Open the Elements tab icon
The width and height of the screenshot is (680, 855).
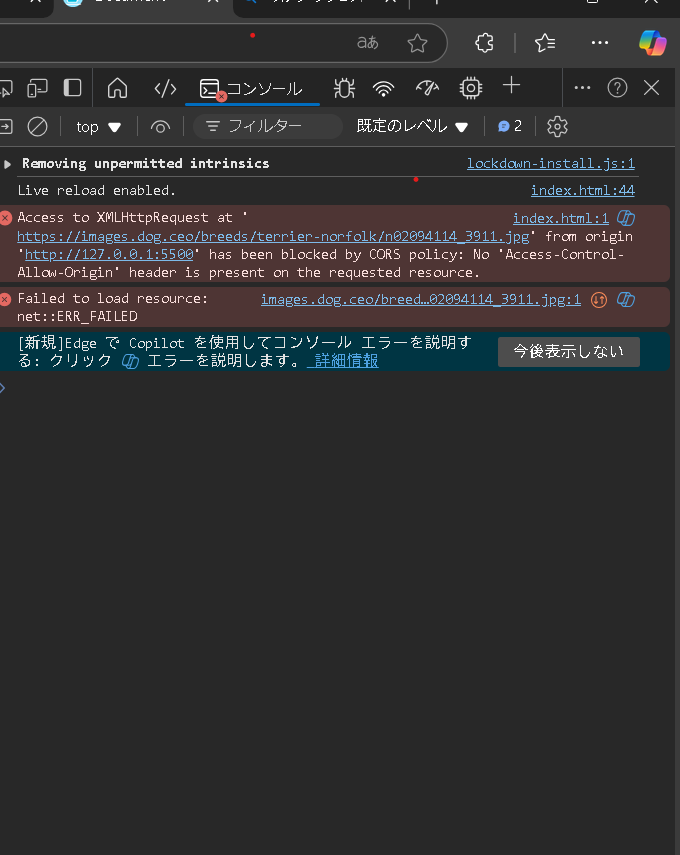[165, 88]
